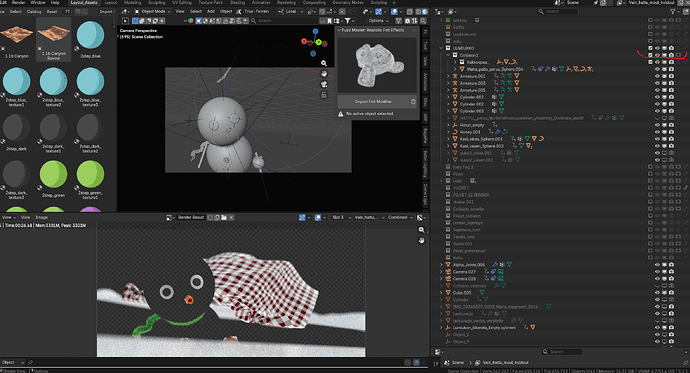The width and height of the screenshot is (690, 373).
Task: Click the image editor zoom magnifier icon
Action: [422, 230]
